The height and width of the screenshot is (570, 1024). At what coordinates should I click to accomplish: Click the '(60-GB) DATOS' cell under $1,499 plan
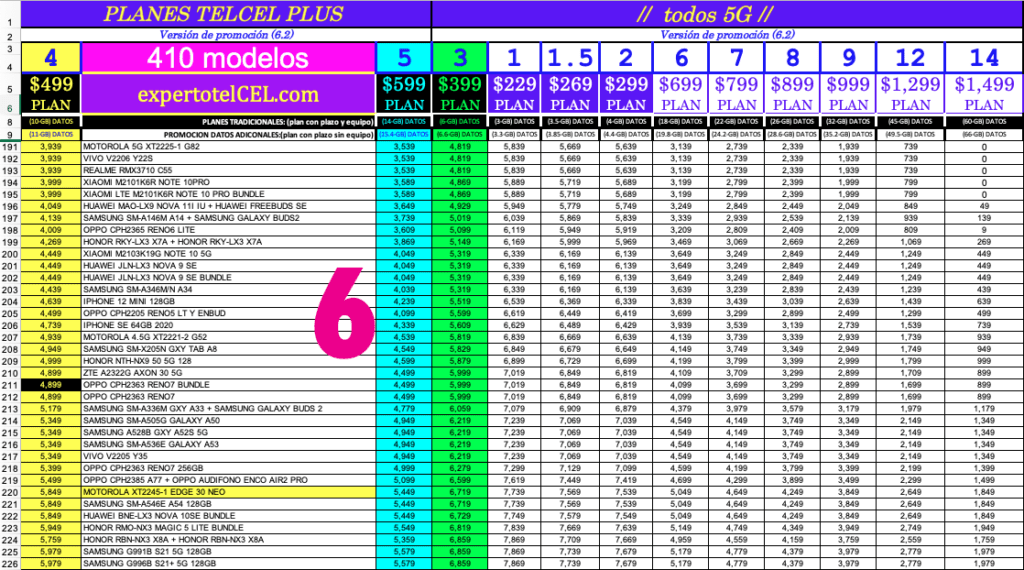pos(984,121)
